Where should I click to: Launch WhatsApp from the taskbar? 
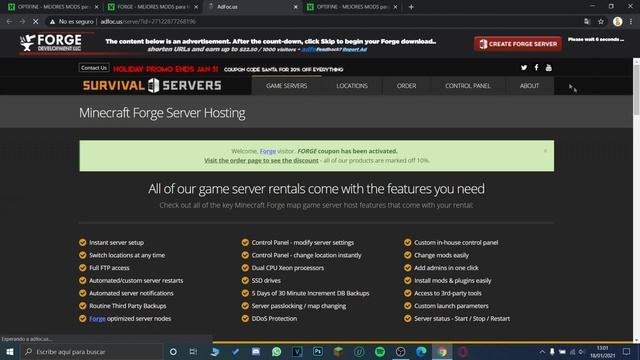(276, 351)
